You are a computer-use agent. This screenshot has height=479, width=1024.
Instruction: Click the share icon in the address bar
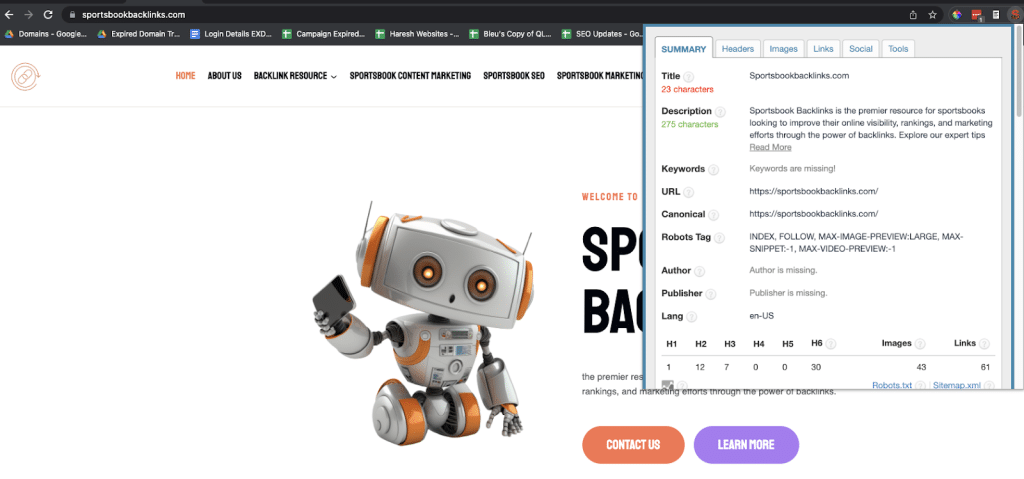pyautogui.click(x=912, y=15)
